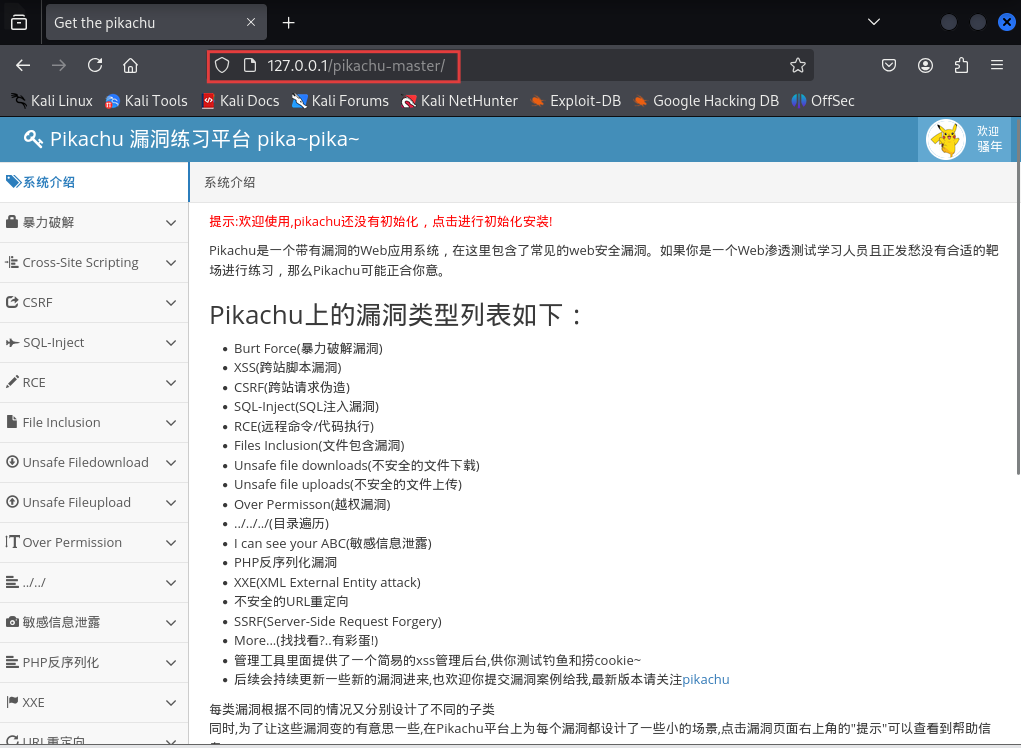Click the upload icon beside Unsafe Fileupload

click(x=12, y=502)
